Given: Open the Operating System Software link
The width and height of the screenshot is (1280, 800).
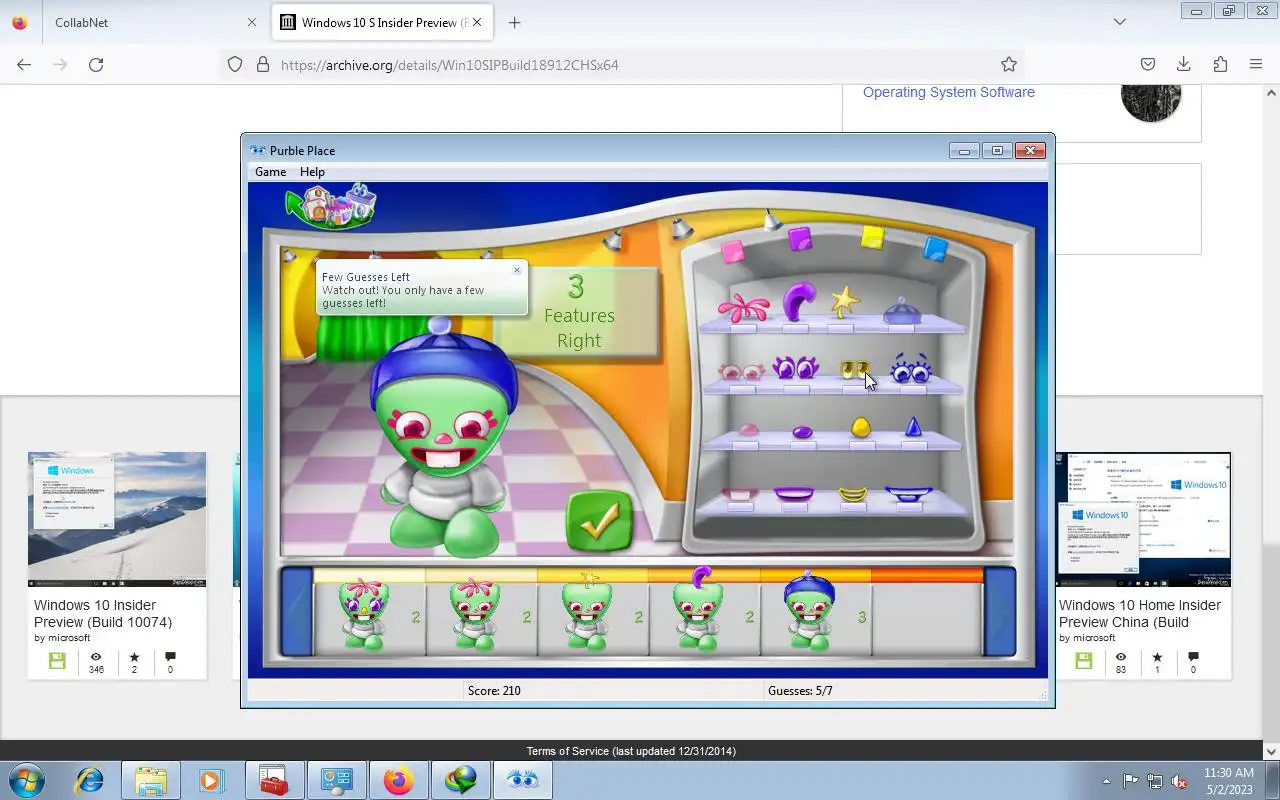Looking at the screenshot, I should point(949,92).
